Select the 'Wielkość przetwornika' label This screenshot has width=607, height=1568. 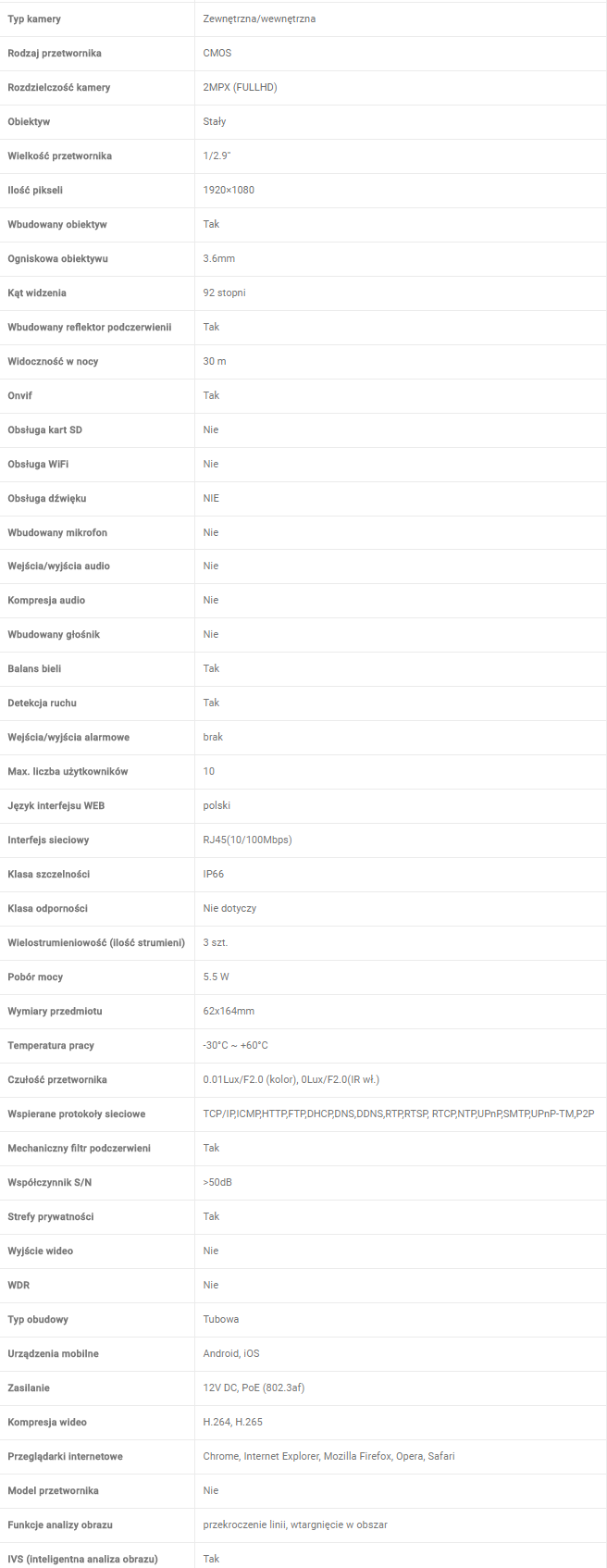[59, 156]
